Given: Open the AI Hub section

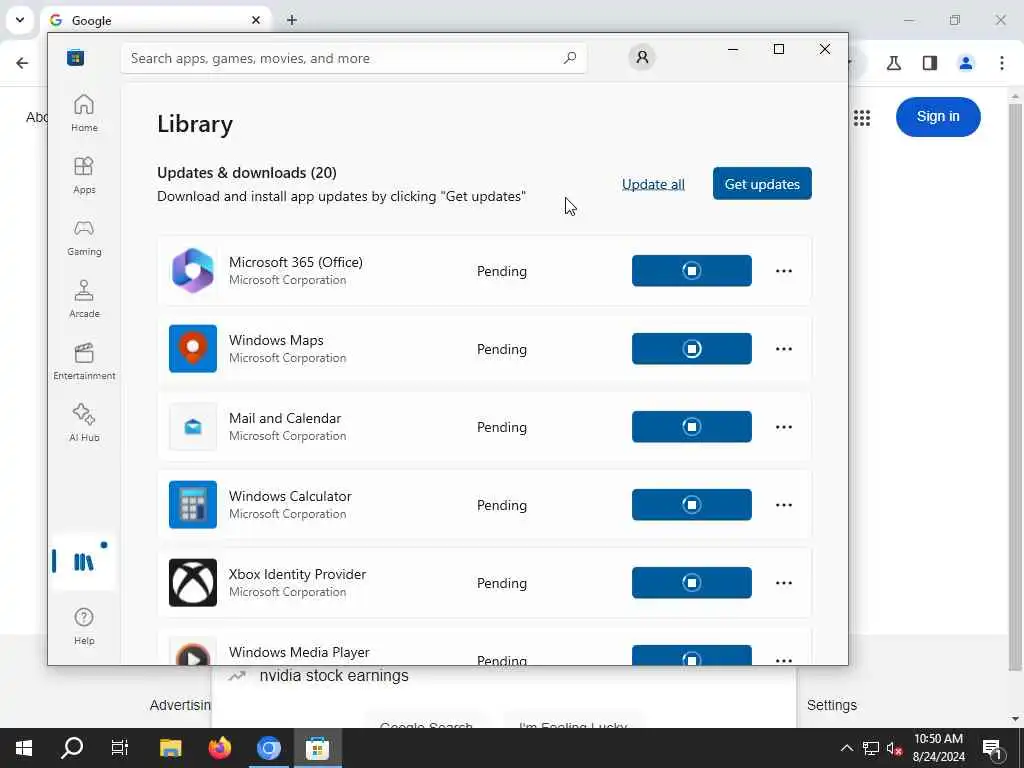Looking at the screenshot, I should click(84, 423).
